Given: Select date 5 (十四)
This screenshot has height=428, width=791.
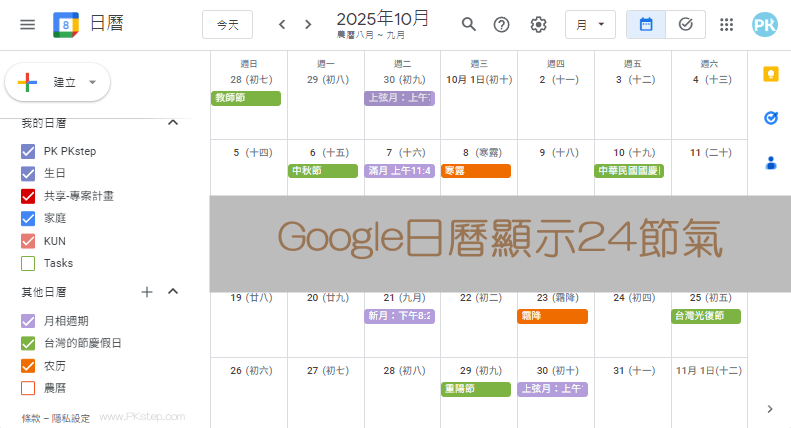Looking at the screenshot, I should (253, 152).
